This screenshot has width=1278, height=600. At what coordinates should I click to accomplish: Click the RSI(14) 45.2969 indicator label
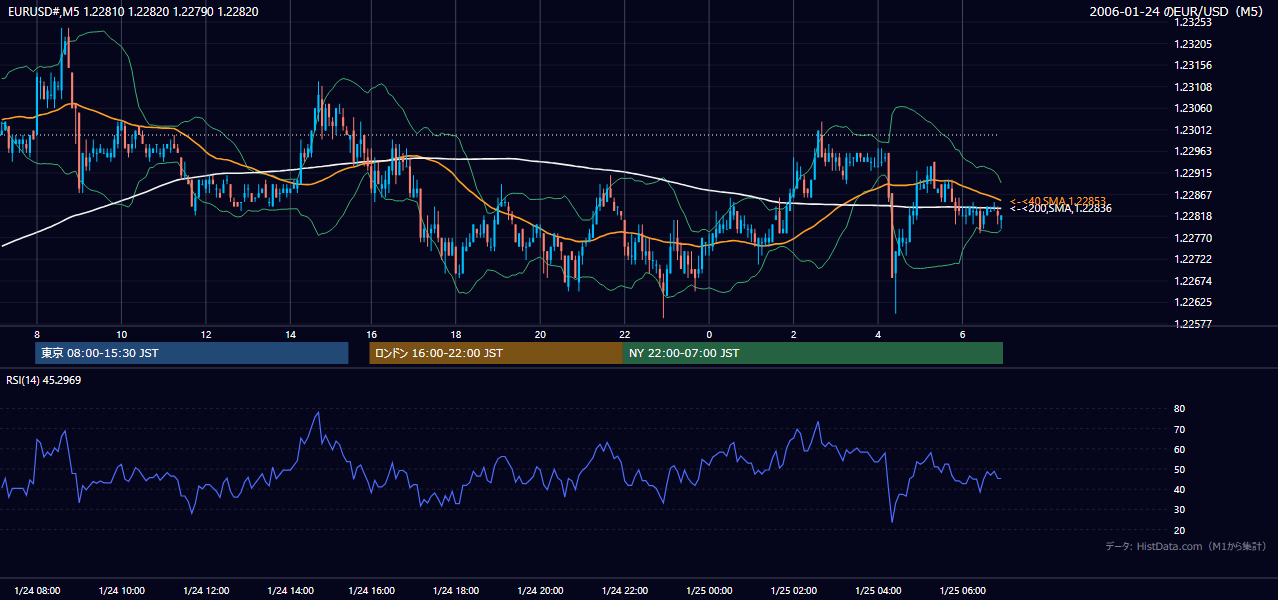tap(44, 380)
